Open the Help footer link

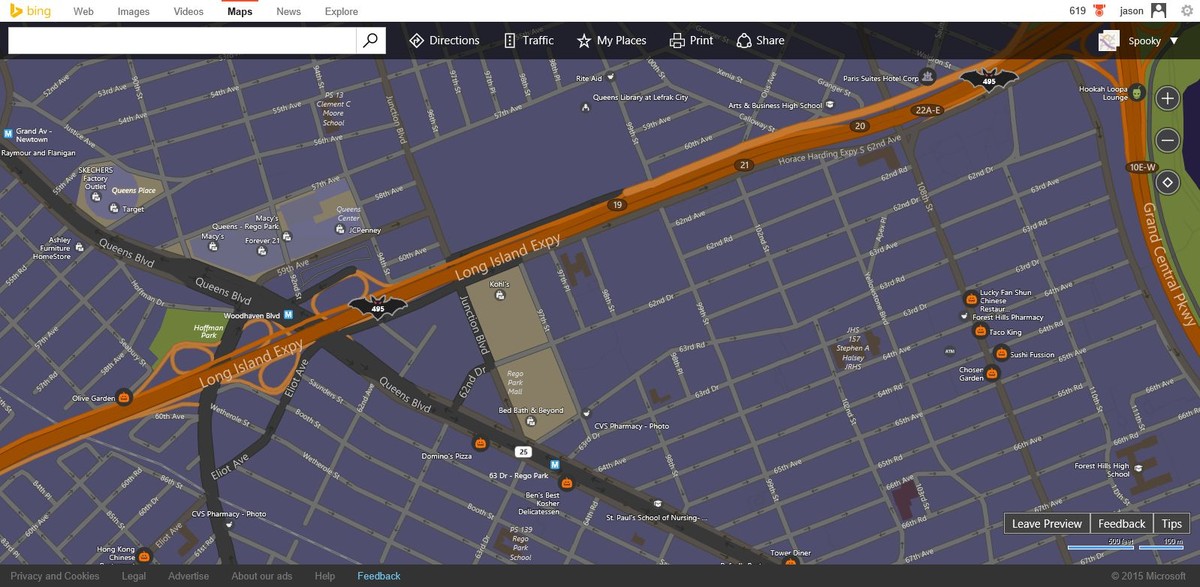(325, 576)
